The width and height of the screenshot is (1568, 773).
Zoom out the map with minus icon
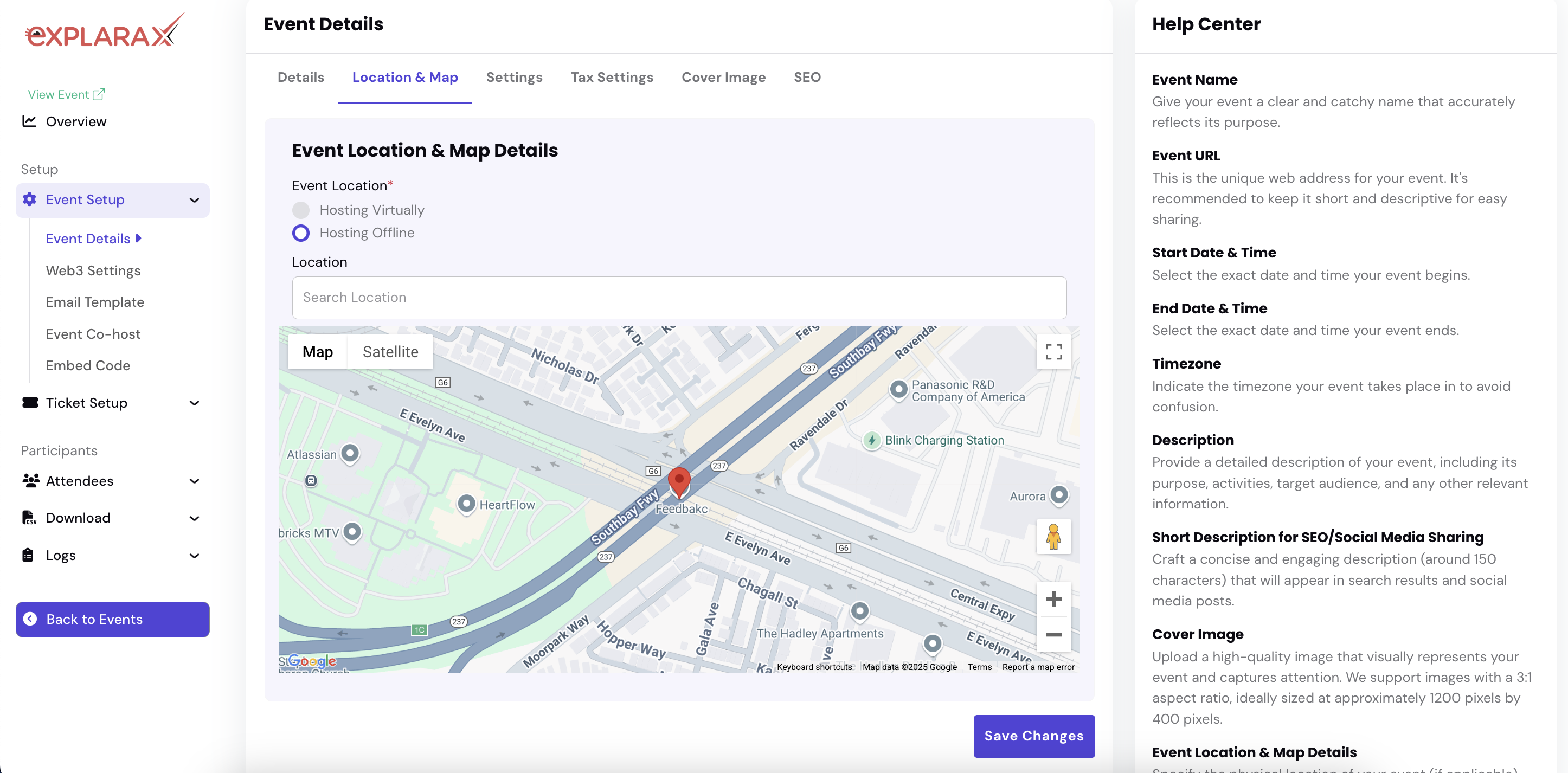click(1053, 635)
